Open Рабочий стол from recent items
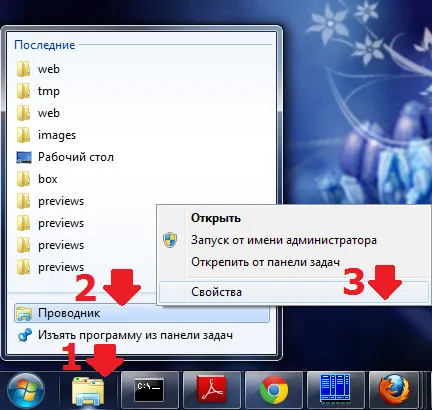The height and width of the screenshot is (410, 432). pyautogui.click(x=142, y=157)
